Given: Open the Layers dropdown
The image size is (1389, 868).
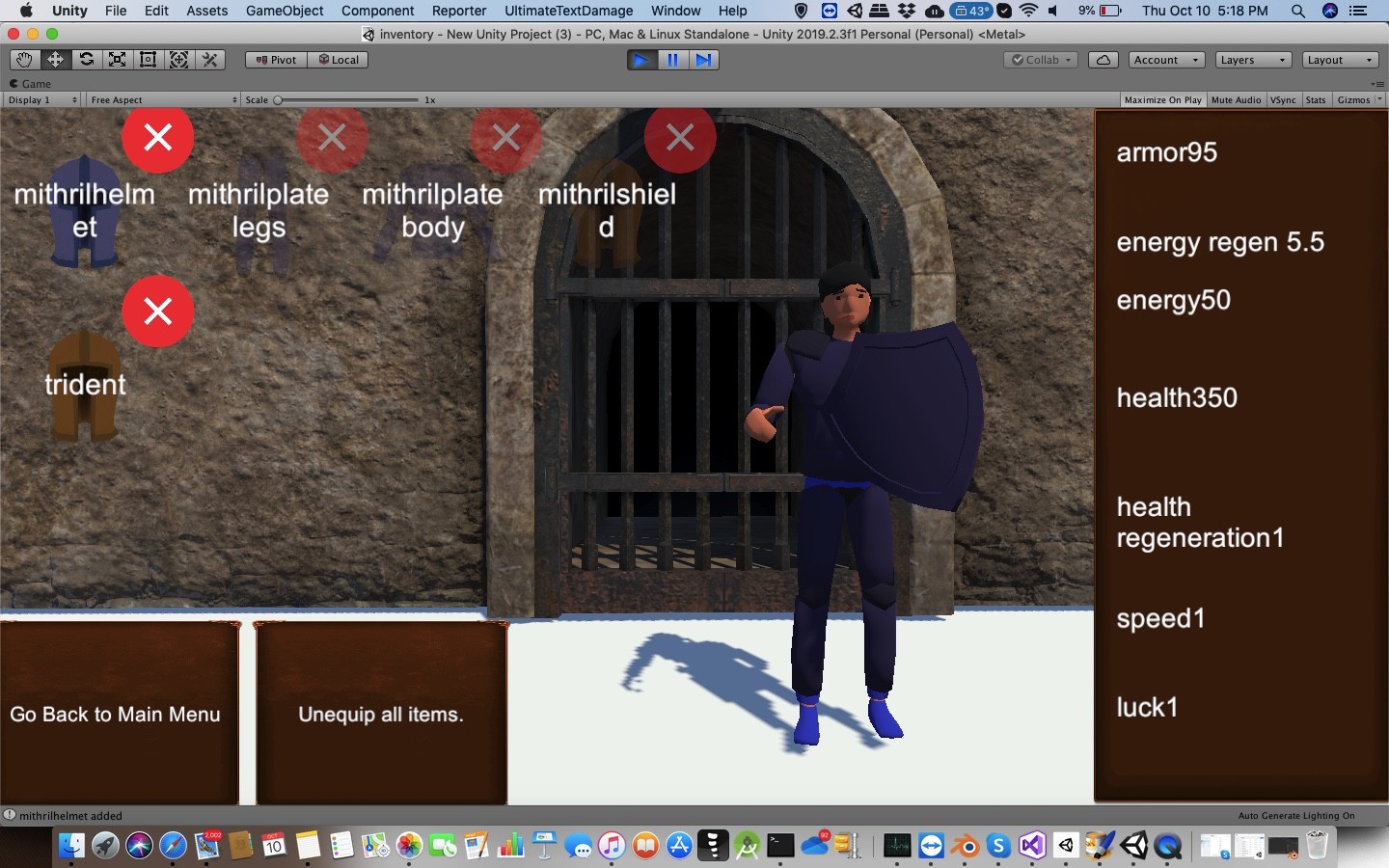Looking at the screenshot, I should pyautogui.click(x=1252, y=59).
